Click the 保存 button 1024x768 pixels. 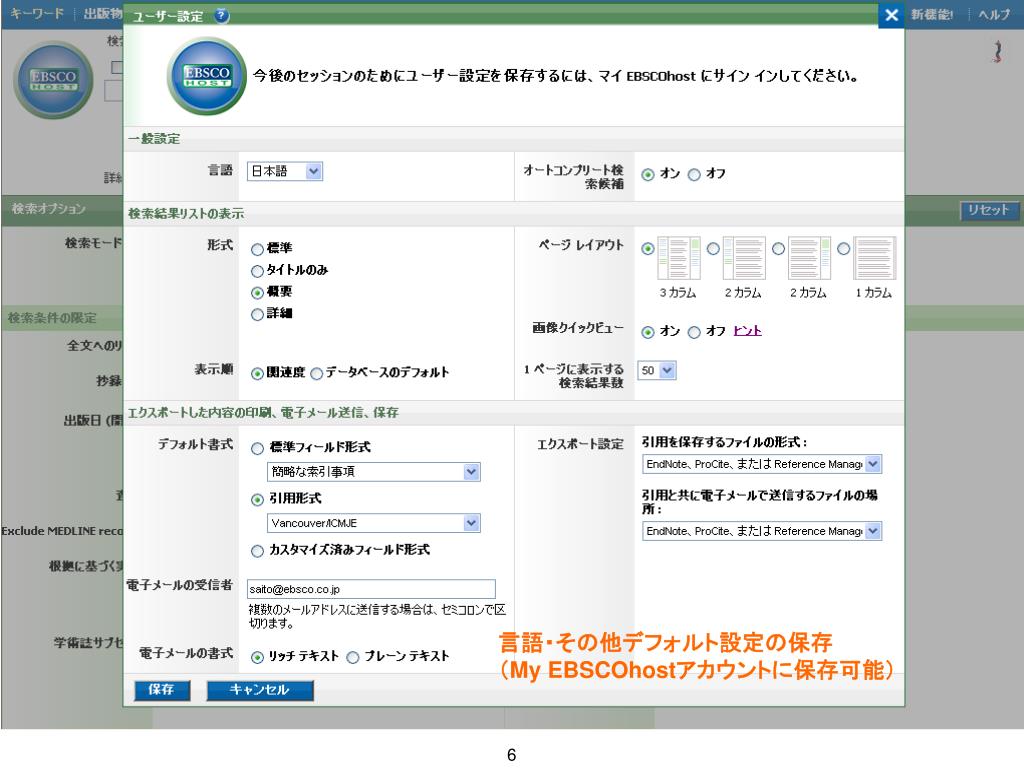162,690
